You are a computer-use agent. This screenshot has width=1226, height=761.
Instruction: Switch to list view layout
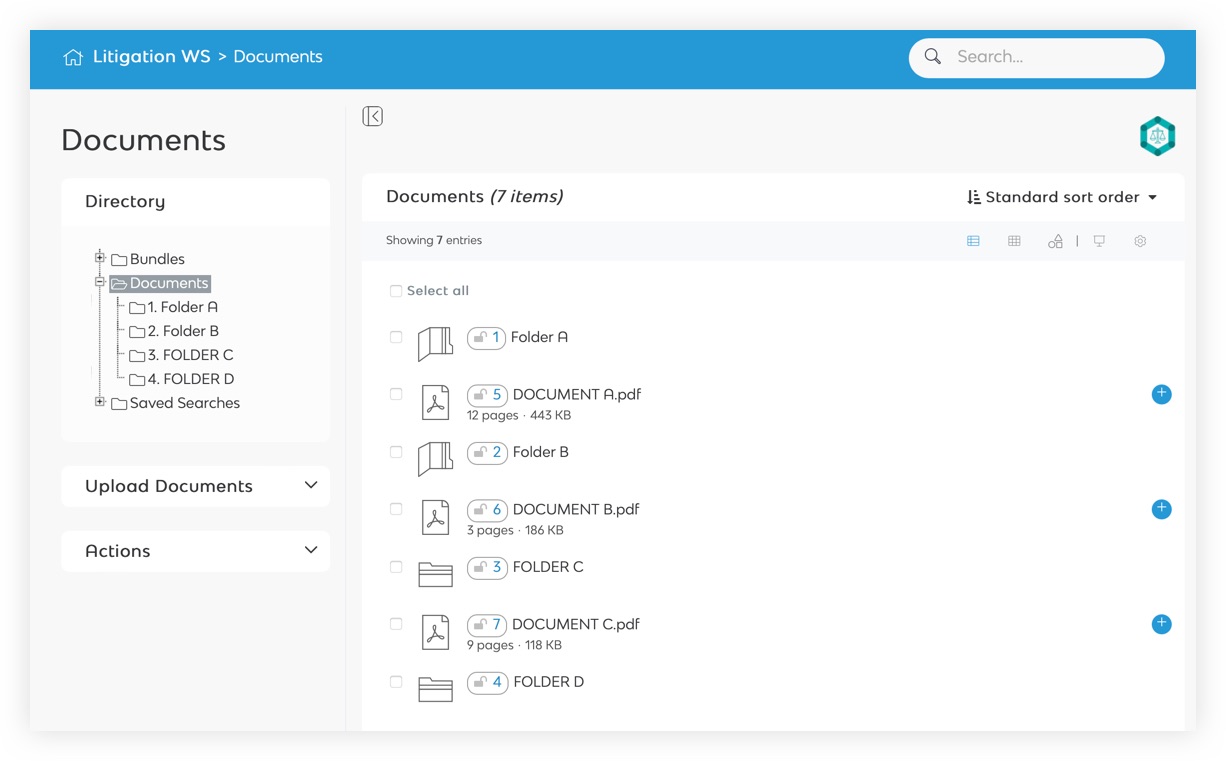coord(973,241)
